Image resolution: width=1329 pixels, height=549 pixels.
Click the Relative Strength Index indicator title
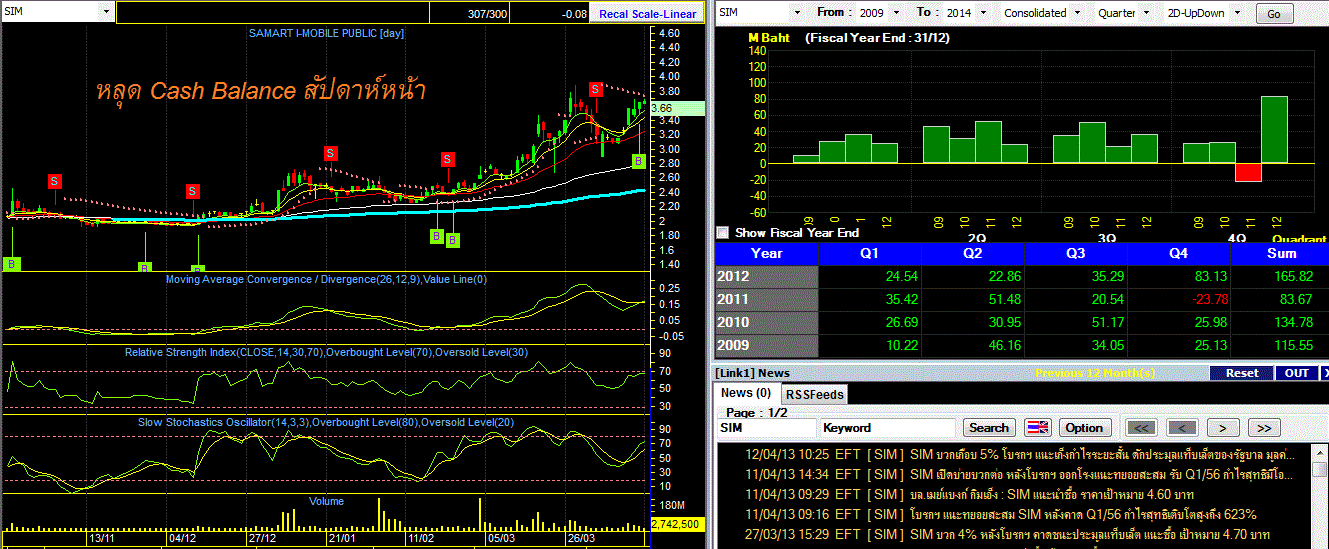326,352
